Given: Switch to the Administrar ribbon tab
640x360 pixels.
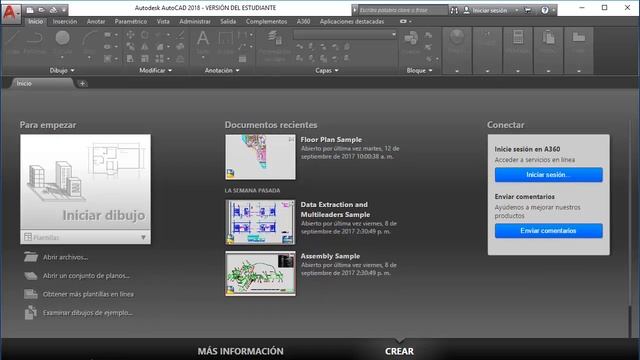Looking at the screenshot, I should click(195, 22).
